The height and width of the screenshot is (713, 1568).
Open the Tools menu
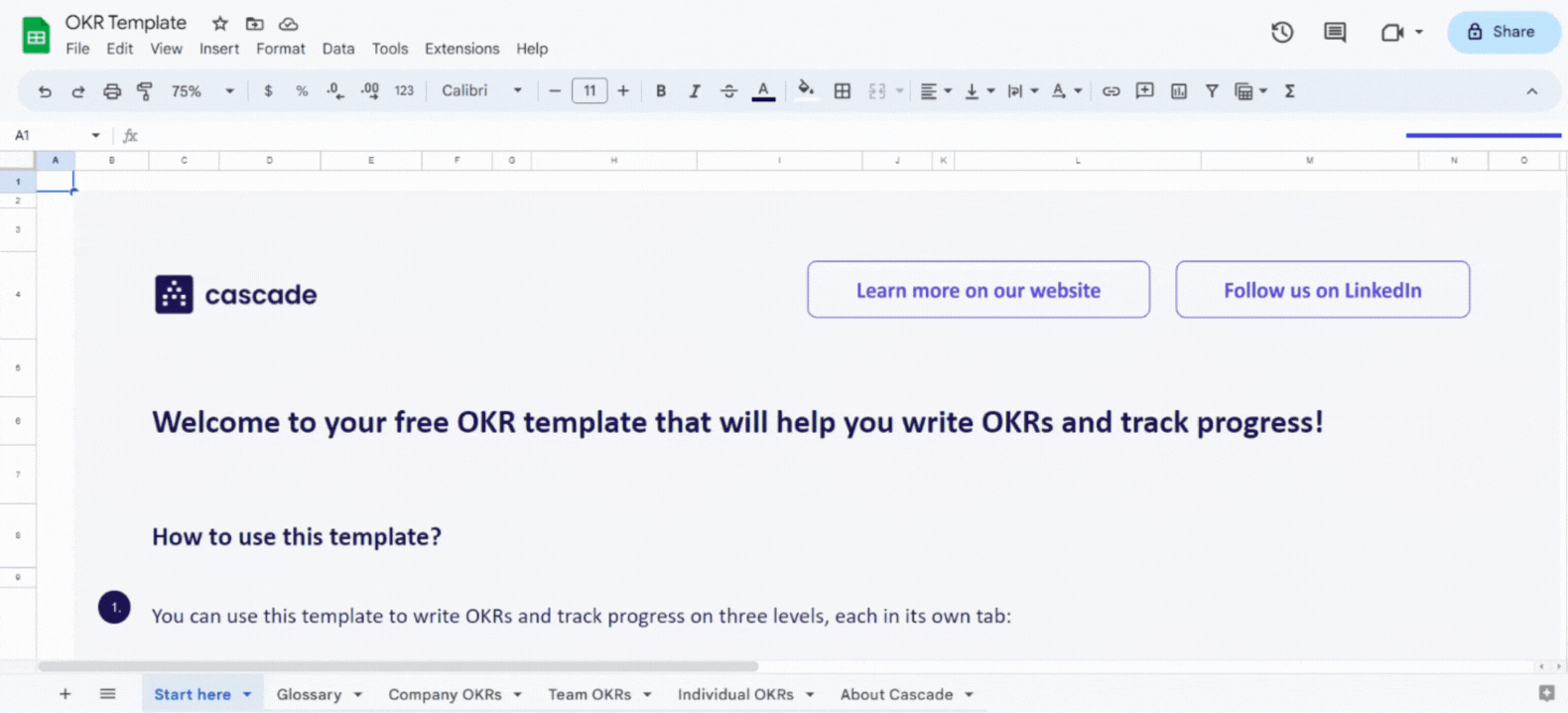(x=390, y=49)
